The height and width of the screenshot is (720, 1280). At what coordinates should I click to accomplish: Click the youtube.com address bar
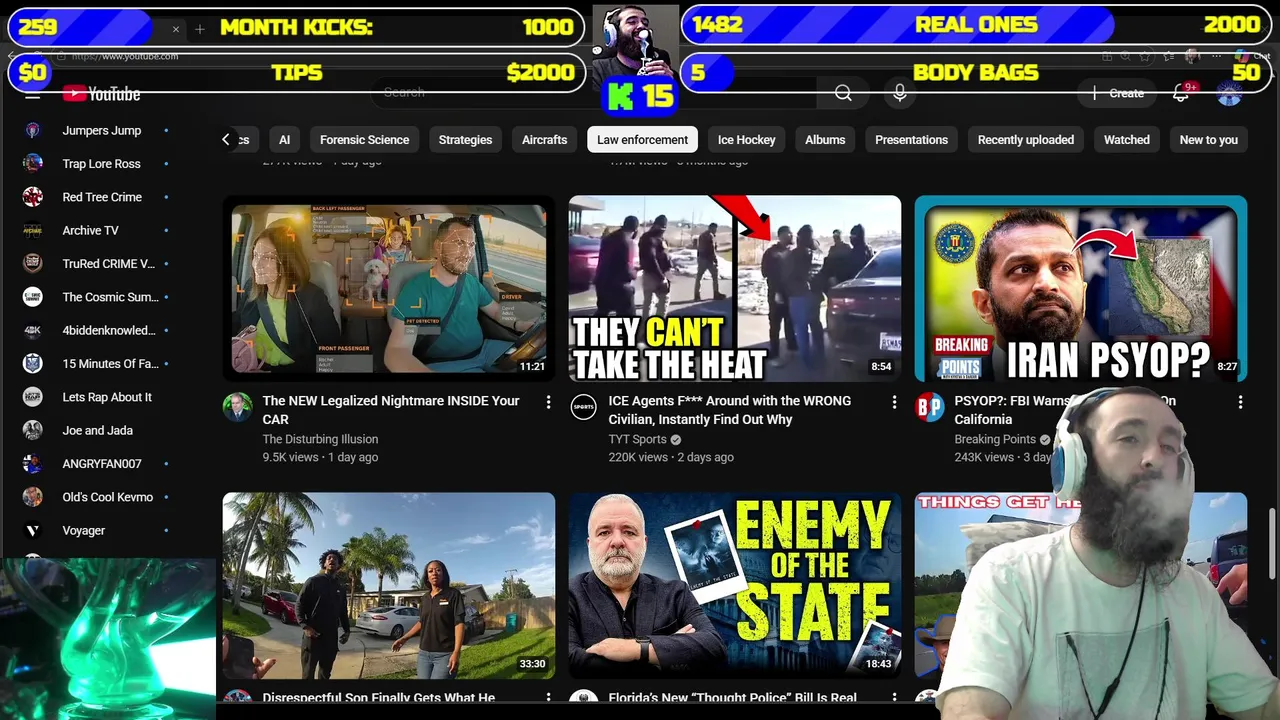125,56
